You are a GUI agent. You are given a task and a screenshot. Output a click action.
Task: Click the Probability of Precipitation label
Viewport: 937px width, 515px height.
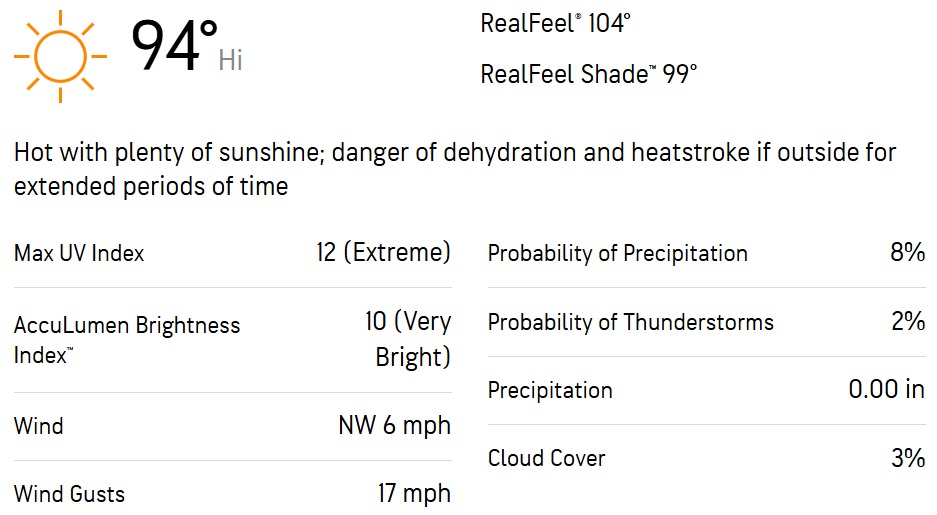[617, 253]
